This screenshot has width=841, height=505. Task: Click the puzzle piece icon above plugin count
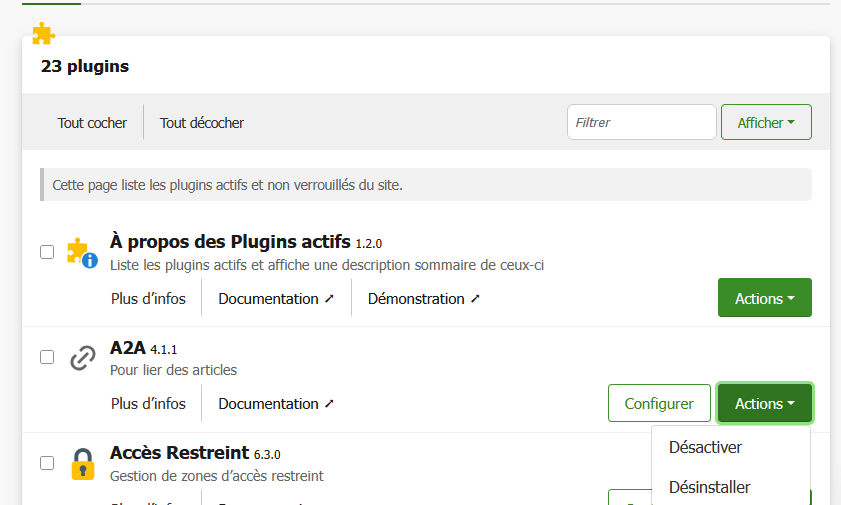43,35
